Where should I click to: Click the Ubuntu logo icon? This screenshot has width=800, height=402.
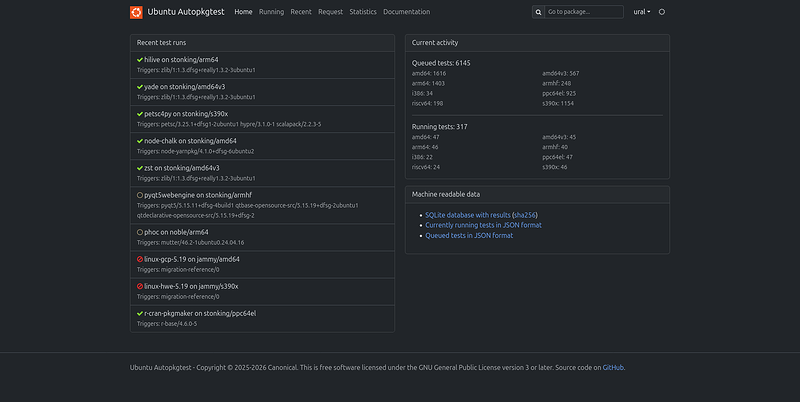[x=136, y=12]
